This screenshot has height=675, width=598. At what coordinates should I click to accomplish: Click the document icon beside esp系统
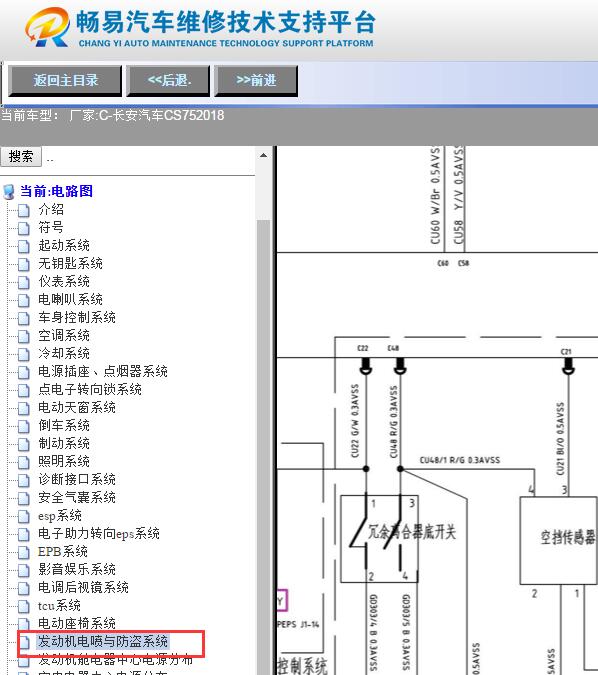tap(24, 517)
